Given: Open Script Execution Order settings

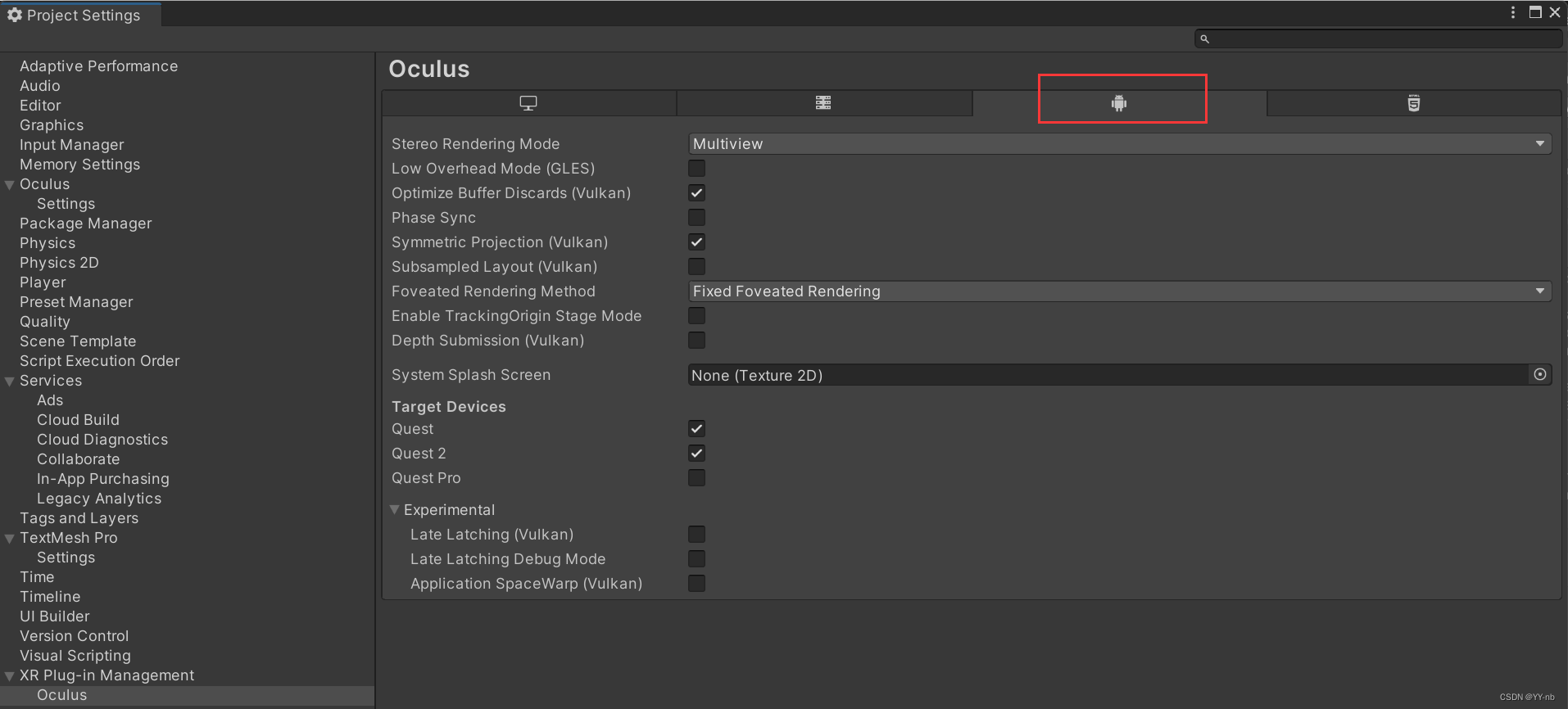Looking at the screenshot, I should tap(99, 361).
